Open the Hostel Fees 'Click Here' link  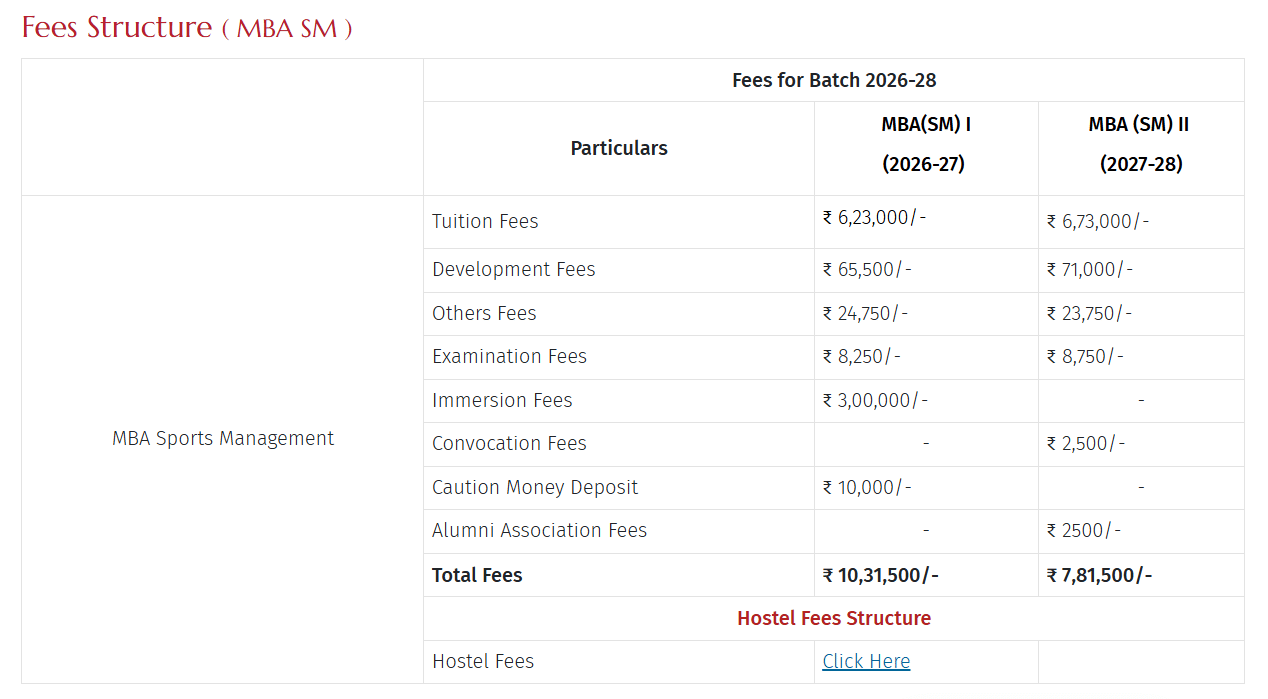point(866,662)
